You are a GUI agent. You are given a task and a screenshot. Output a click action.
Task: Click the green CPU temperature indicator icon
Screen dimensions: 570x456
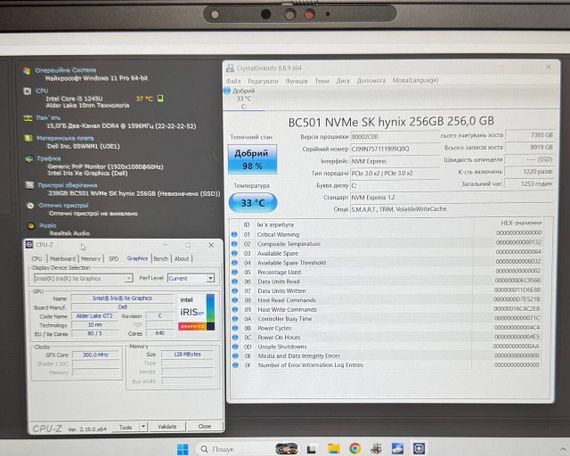[x=160, y=99]
